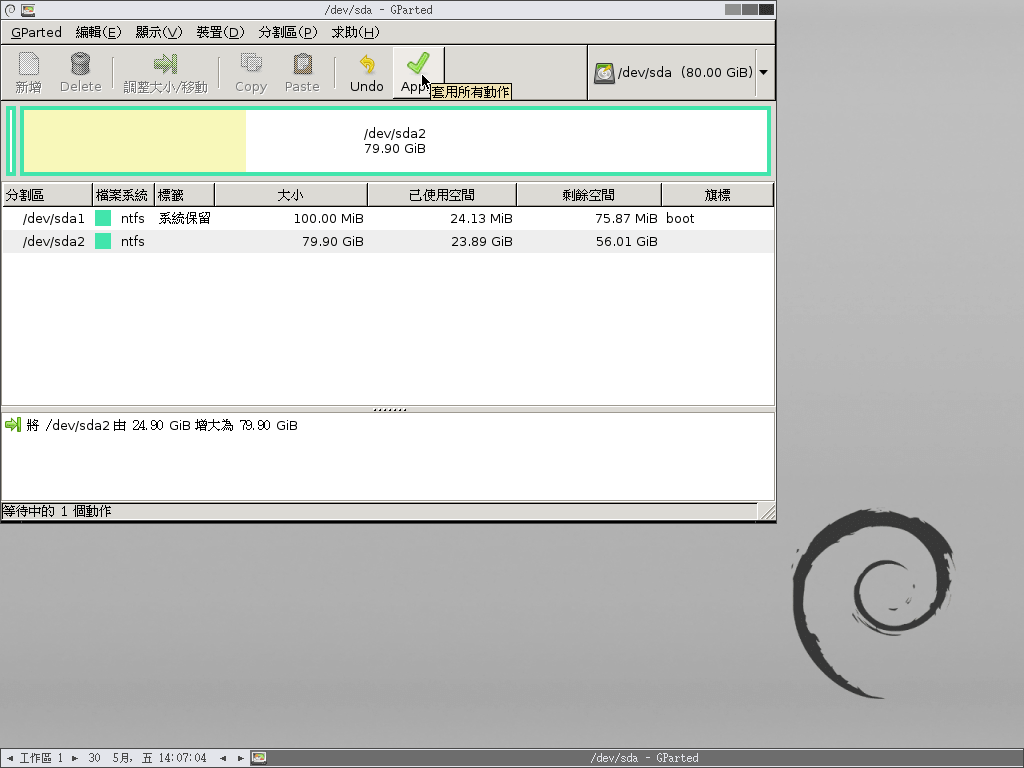
Task: Click the Apply all operations checkmark icon
Action: (x=417, y=65)
